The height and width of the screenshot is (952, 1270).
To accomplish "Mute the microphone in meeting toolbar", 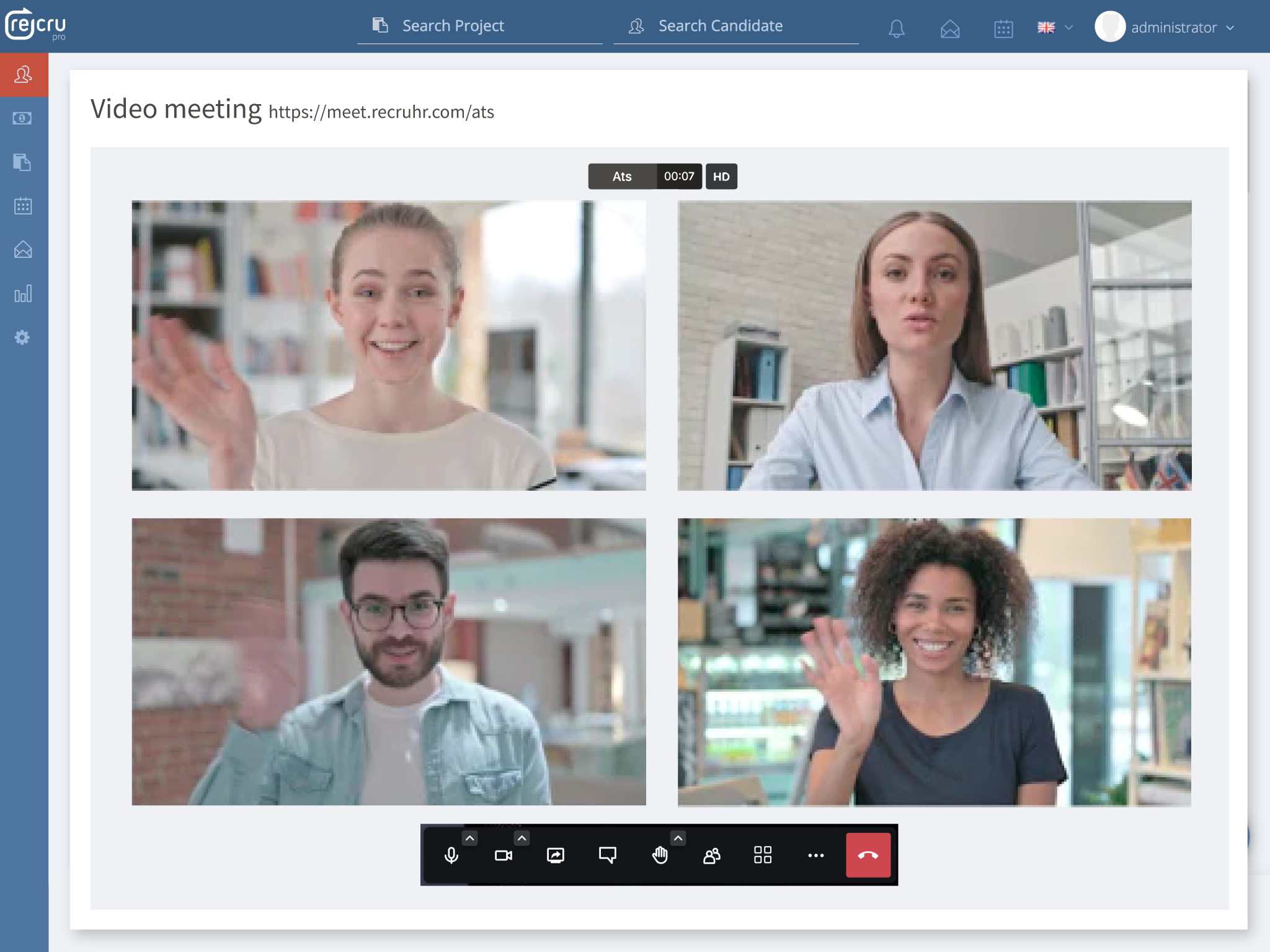I will [451, 855].
